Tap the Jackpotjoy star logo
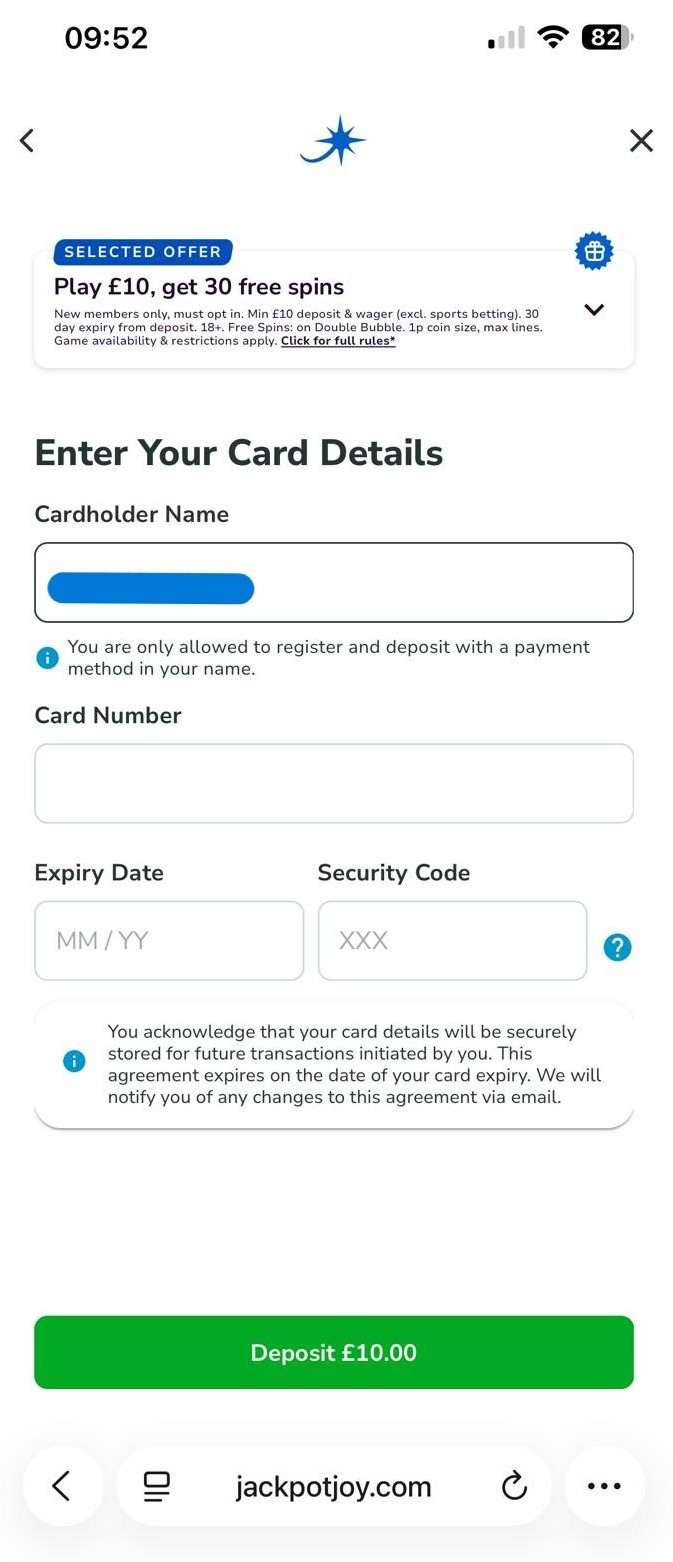The height and width of the screenshot is (1562, 673). click(x=333, y=140)
